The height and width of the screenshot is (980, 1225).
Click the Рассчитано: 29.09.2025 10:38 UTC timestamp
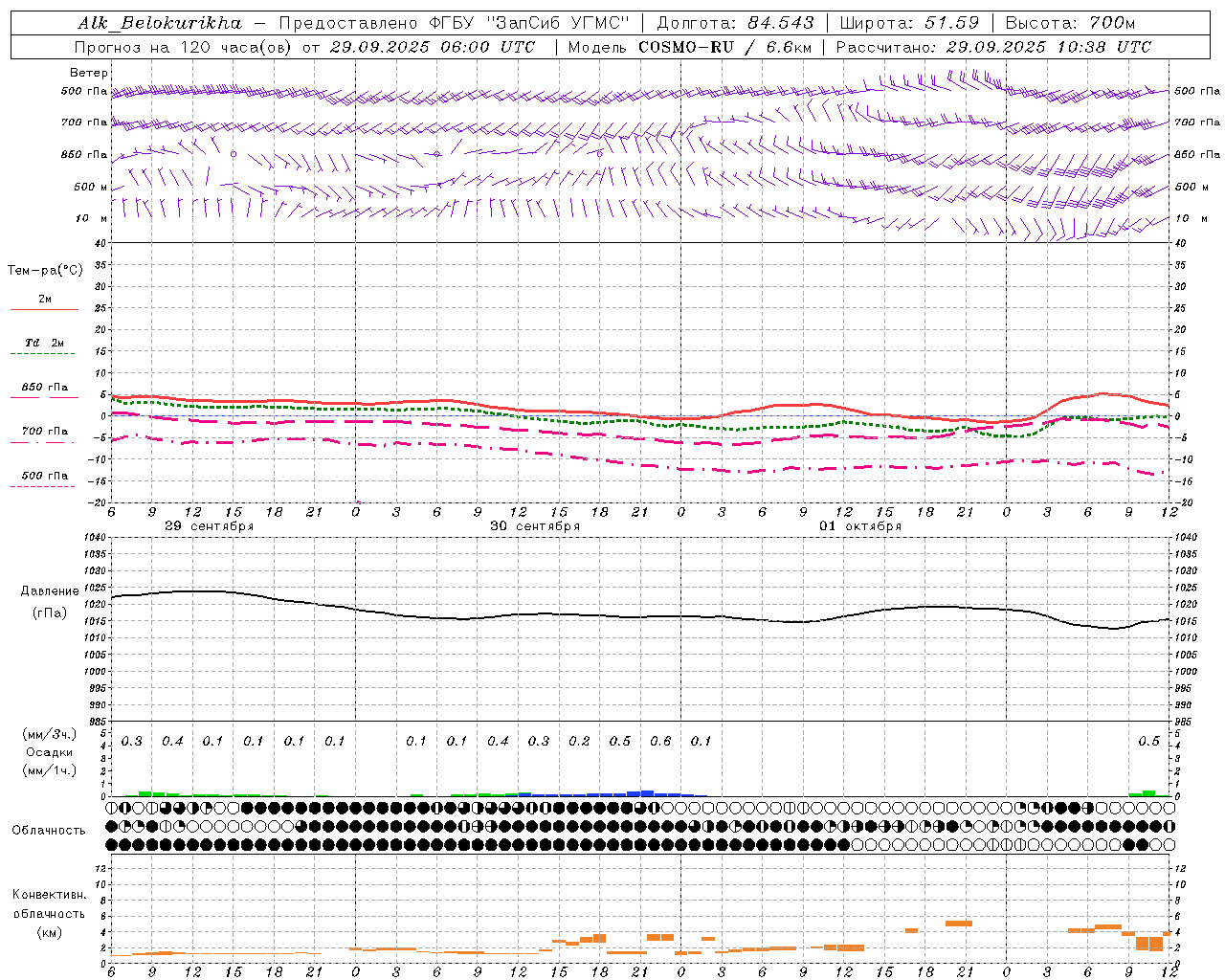tap(993, 47)
